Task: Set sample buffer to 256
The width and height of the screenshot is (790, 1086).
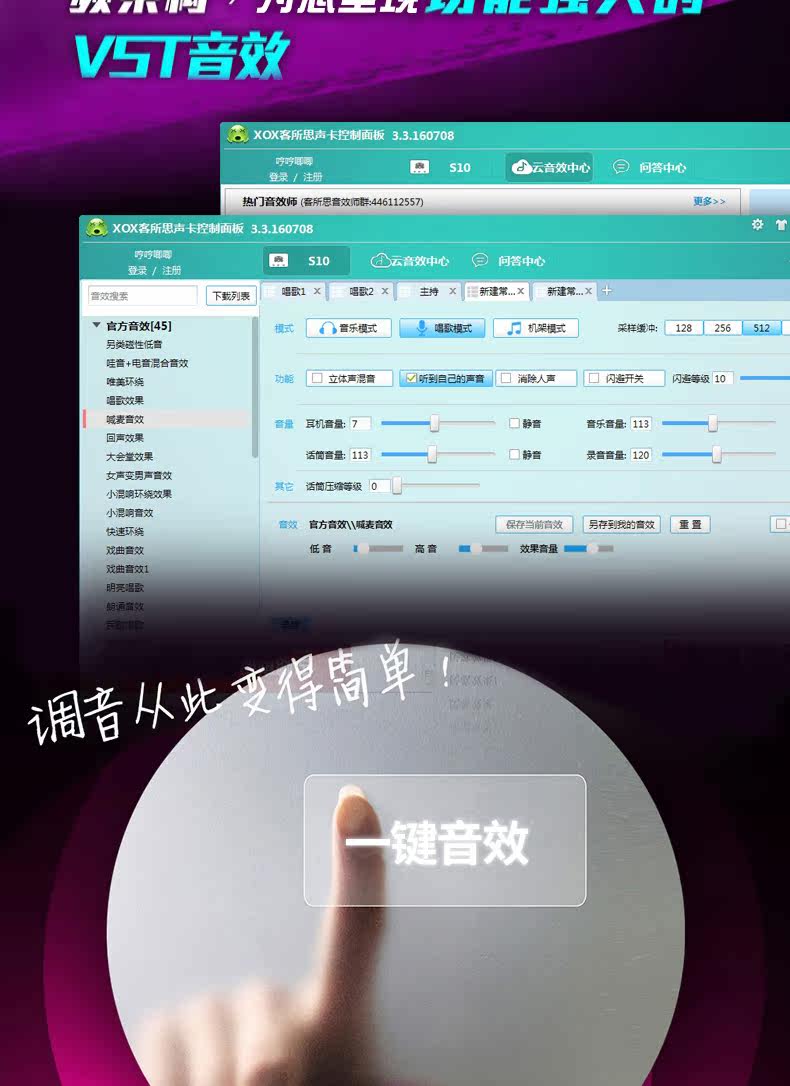Action: [x=723, y=328]
